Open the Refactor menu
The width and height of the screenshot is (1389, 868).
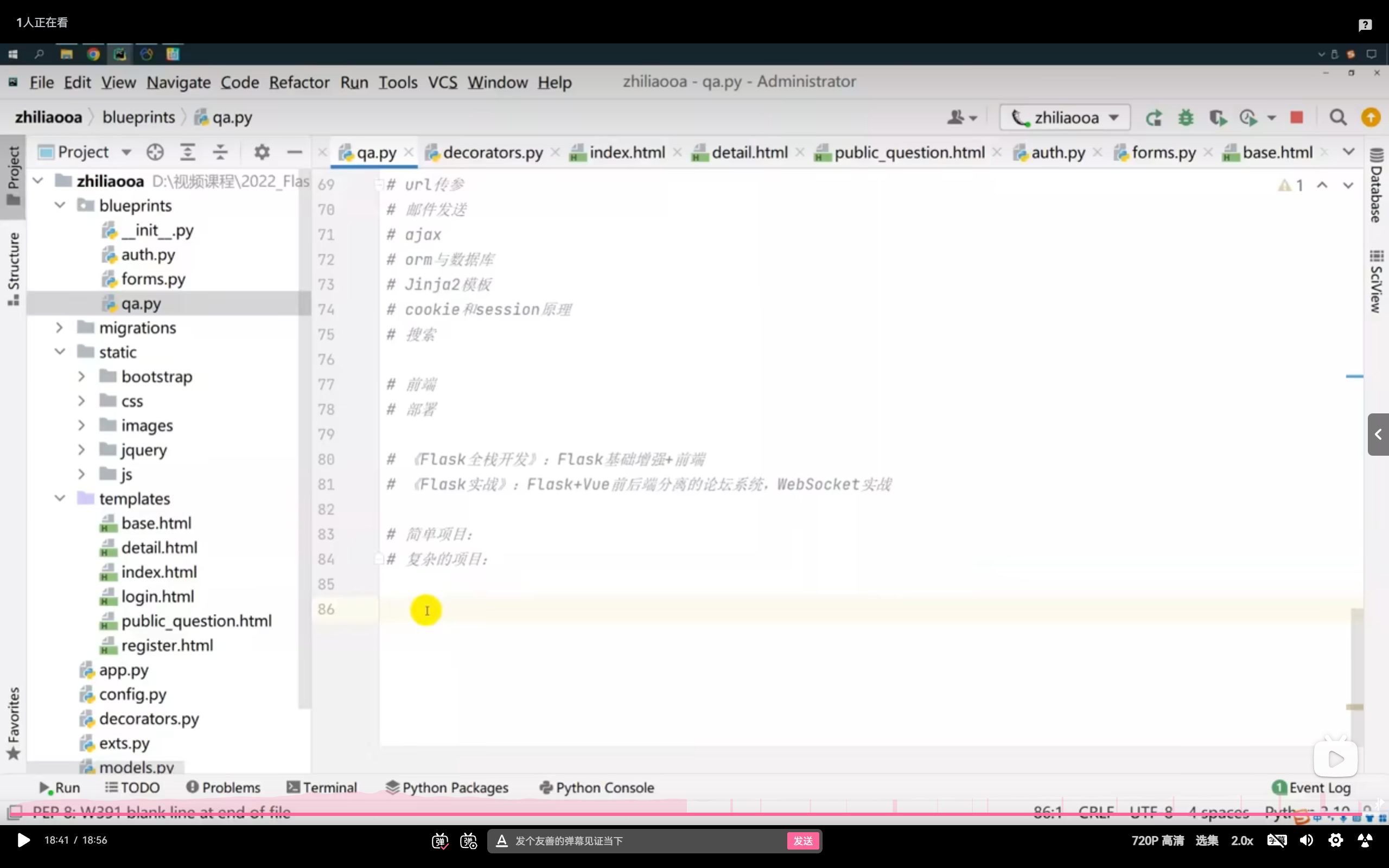tap(299, 82)
